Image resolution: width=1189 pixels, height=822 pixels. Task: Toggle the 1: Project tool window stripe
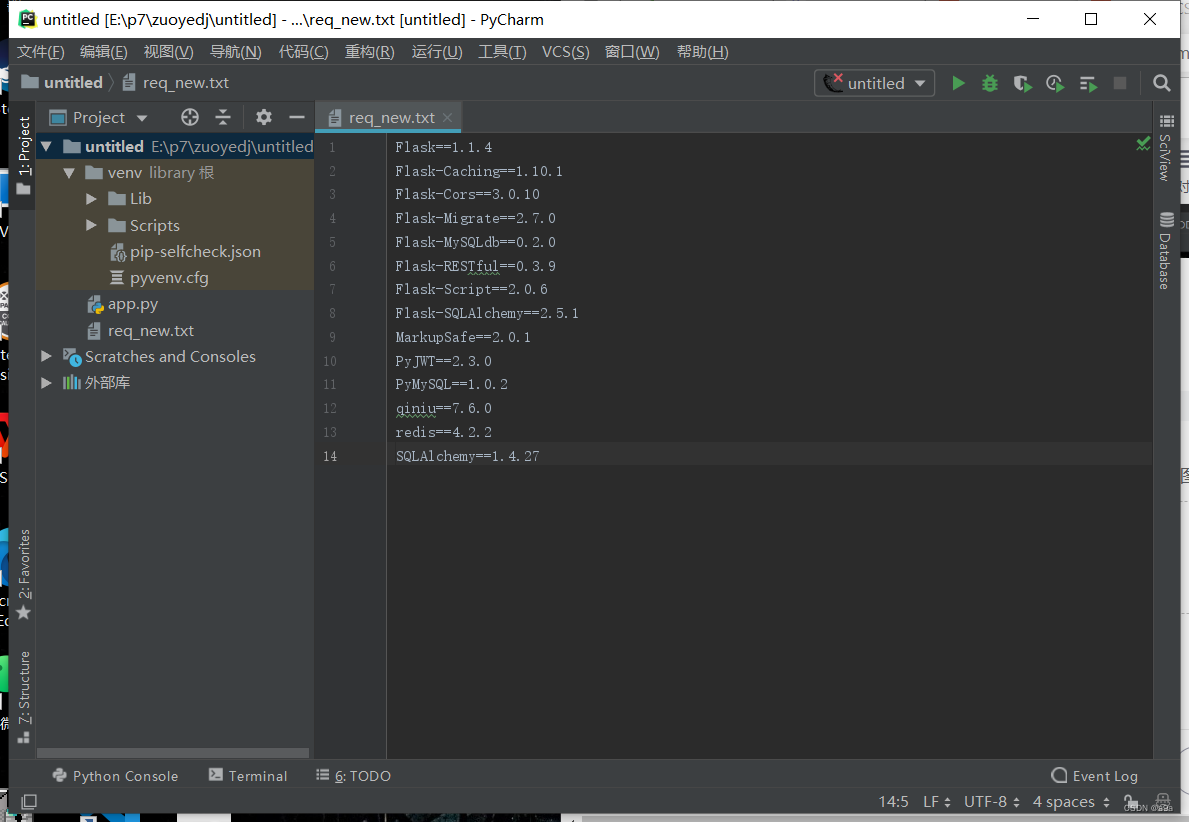point(24,155)
